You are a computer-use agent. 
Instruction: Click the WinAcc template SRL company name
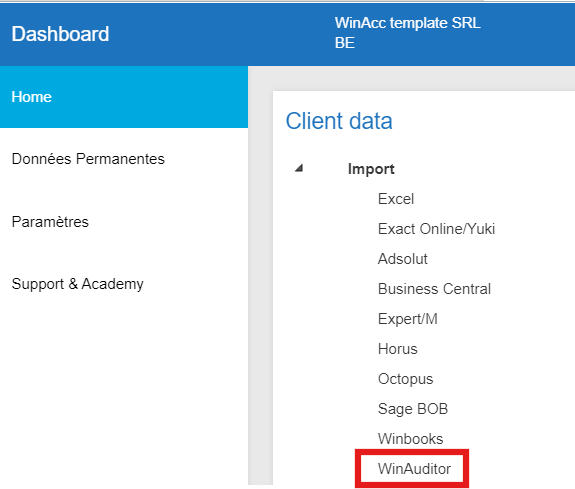click(407, 23)
